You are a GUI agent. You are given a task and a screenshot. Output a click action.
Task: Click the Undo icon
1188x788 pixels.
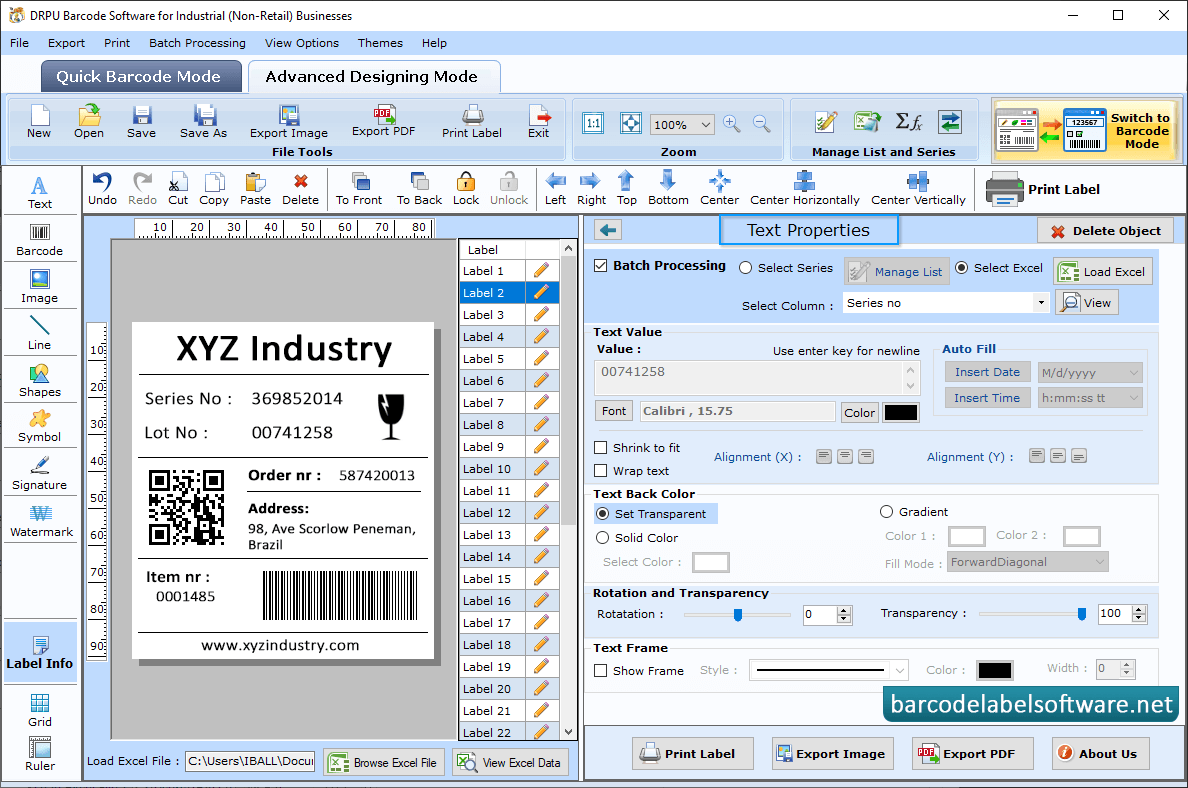pos(102,189)
